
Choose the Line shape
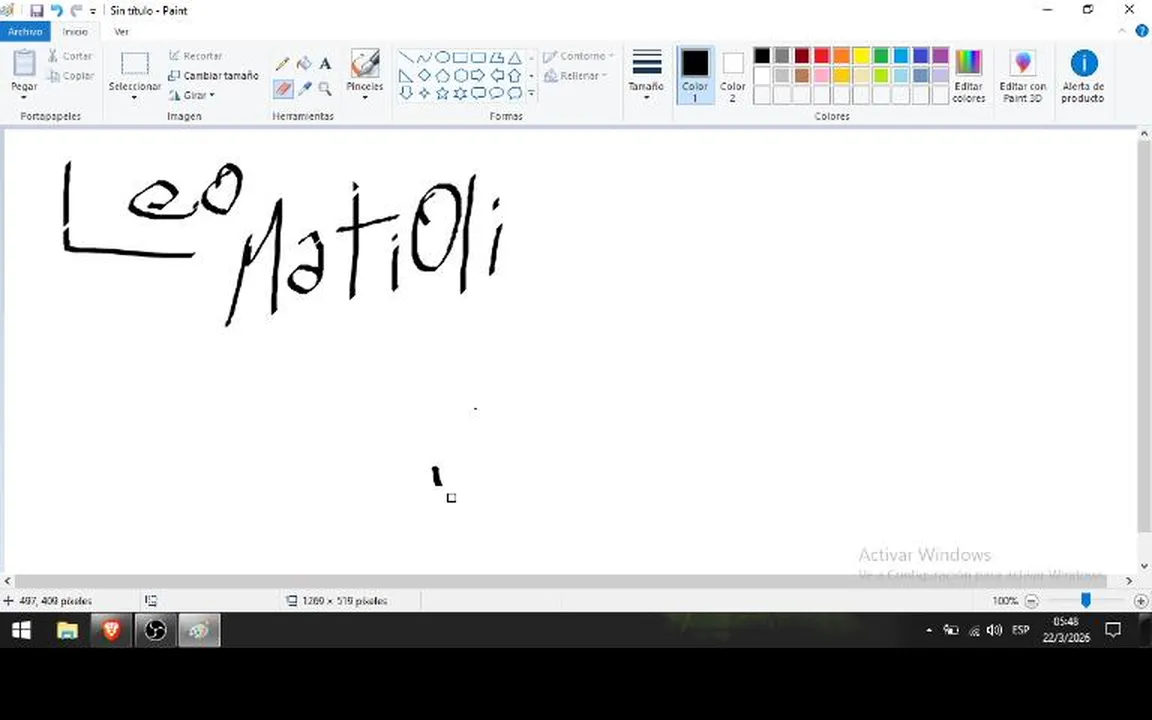[x=406, y=57]
